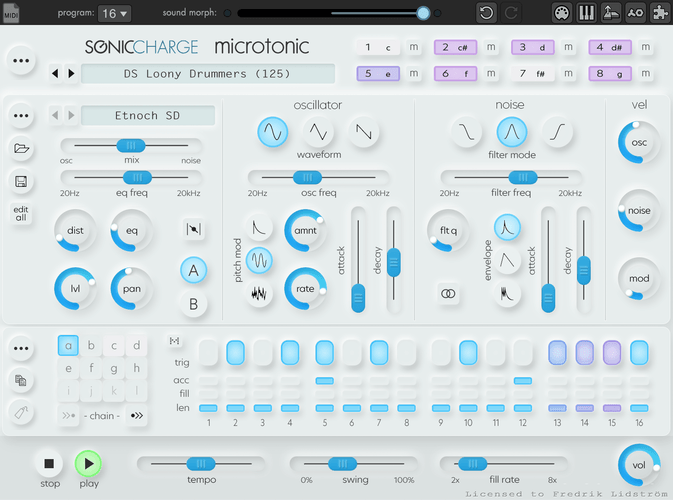Select linear noise envelope icon
673x500 pixels.
pyautogui.click(x=507, y=261)
